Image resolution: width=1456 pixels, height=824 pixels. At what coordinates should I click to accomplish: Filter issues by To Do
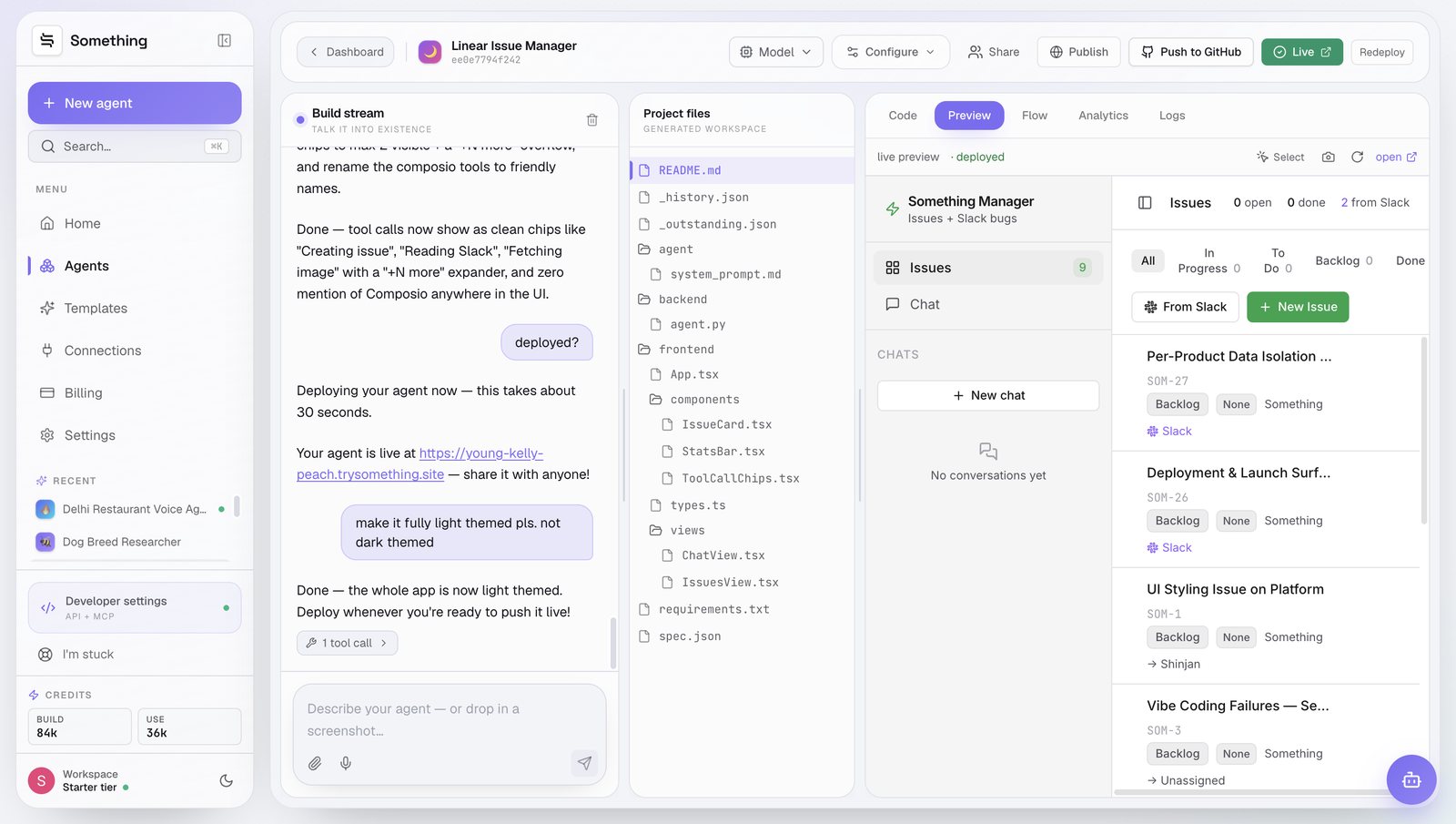pyautogui.click(x=1278, y=260)
